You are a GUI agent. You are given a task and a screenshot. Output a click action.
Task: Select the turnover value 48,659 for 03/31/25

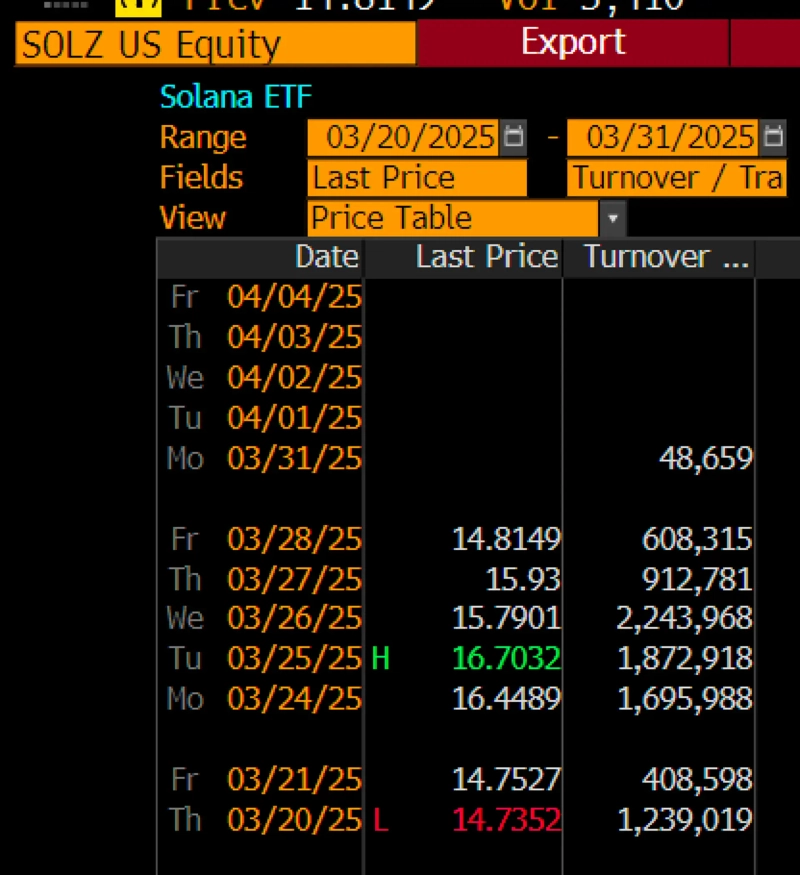(705, 458)
